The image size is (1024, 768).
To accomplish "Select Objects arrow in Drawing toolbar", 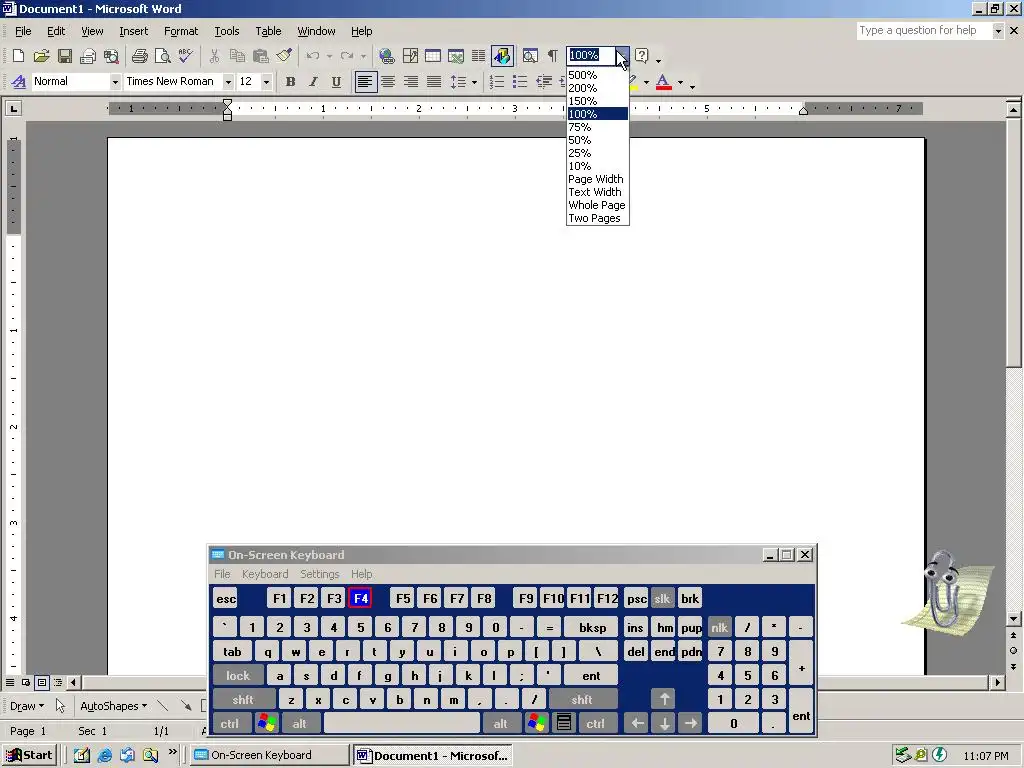I will pos(60,706).
